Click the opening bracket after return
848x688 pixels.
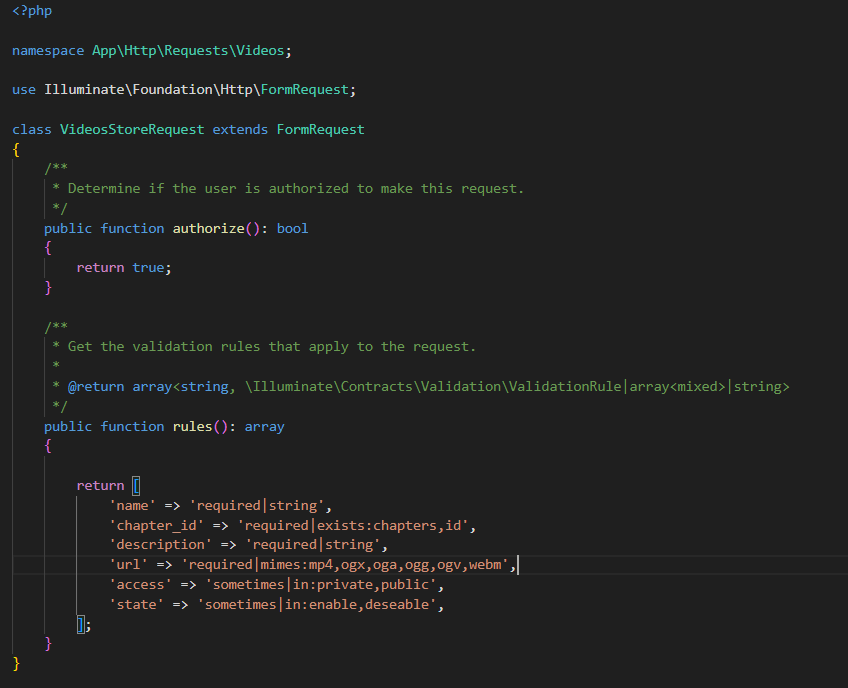[137, 486]
